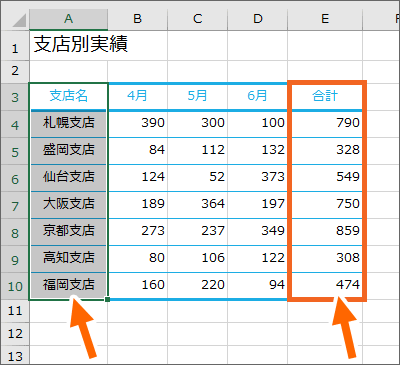This screenshot has width=400, height=365.
Task: Click cell with value 220
Action: [x=198, y=286]
